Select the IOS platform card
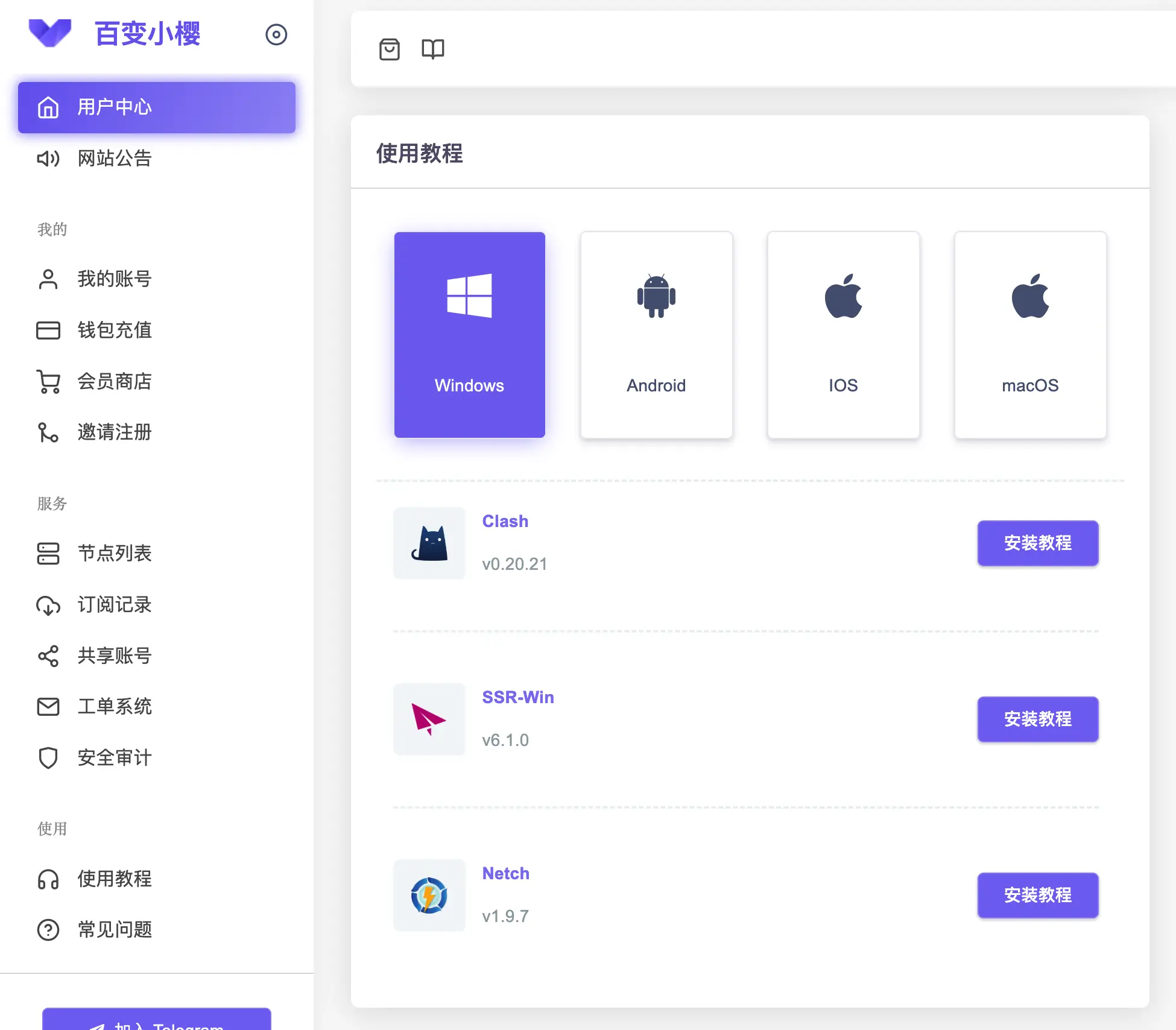 click(843, 335)
